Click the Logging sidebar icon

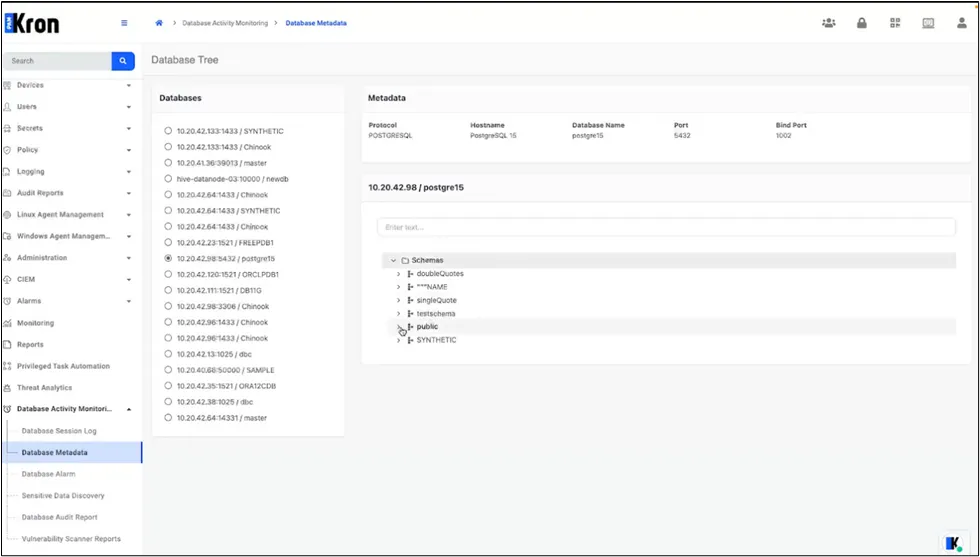[x=8, y=171]
